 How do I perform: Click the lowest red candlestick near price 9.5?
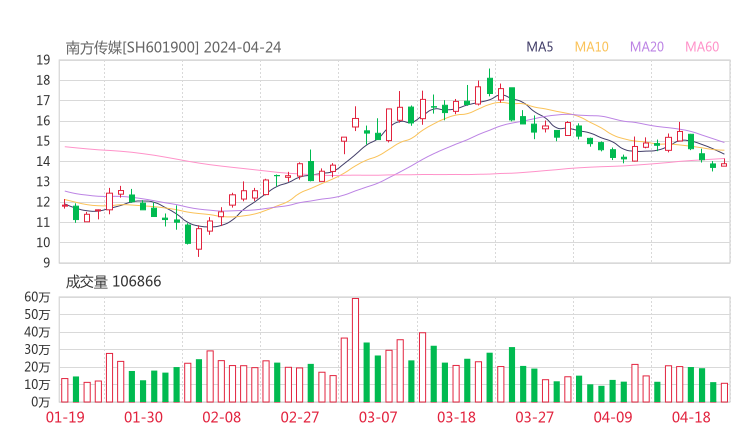click(199, 239)
